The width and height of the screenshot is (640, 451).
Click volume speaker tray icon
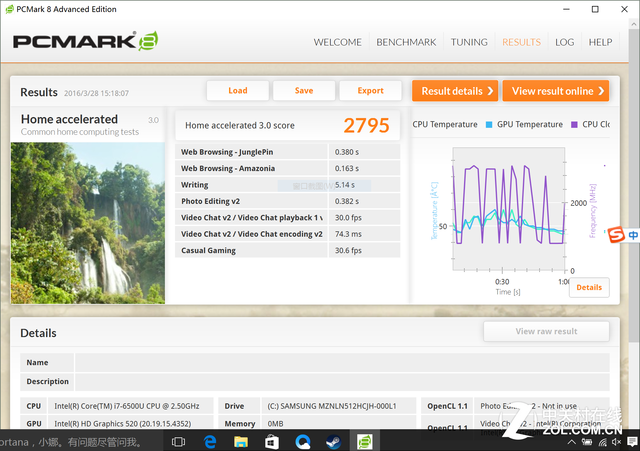(616, 442)
